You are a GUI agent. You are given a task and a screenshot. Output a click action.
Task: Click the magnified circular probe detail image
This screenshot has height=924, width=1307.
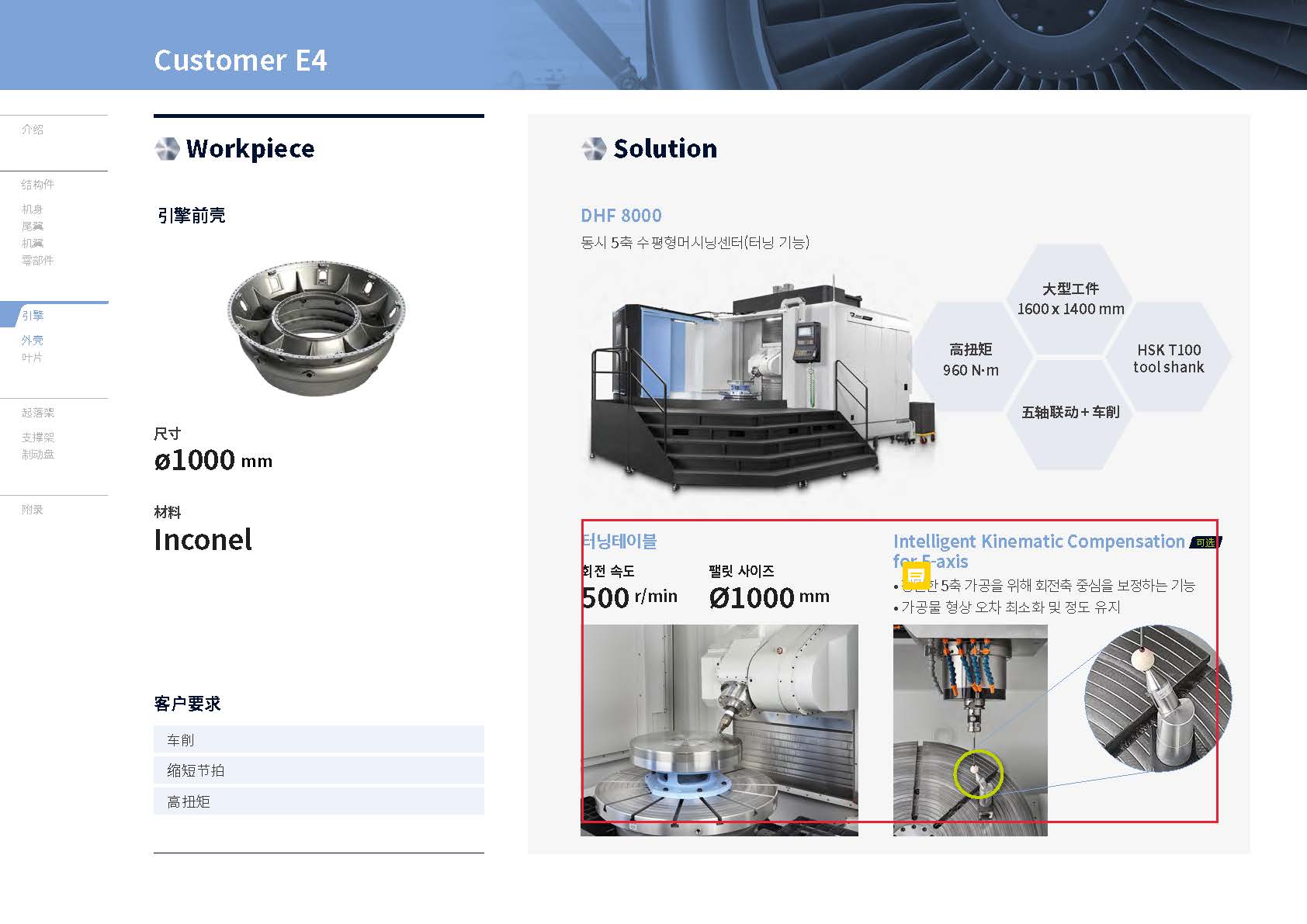(1157, 699)
